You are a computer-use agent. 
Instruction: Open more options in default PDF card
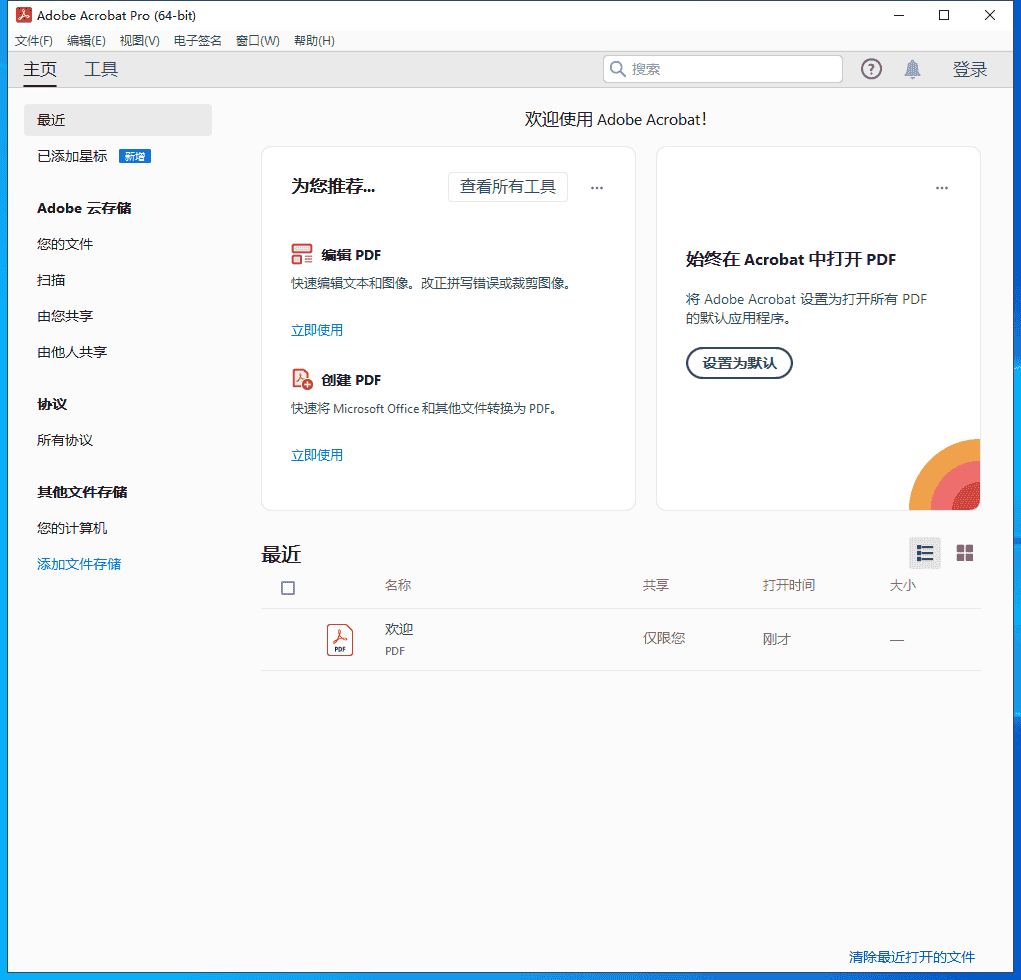click(941, 188)
